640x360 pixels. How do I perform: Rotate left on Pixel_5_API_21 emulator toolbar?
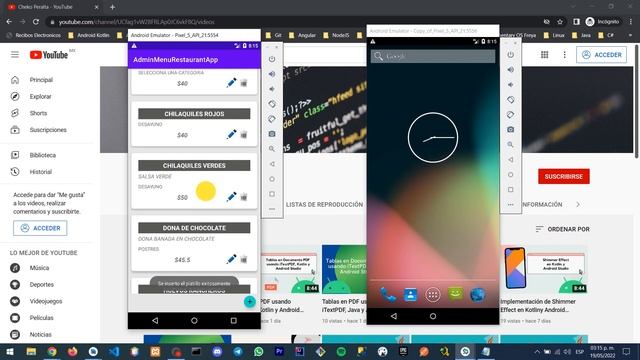[x=272, y=104]
